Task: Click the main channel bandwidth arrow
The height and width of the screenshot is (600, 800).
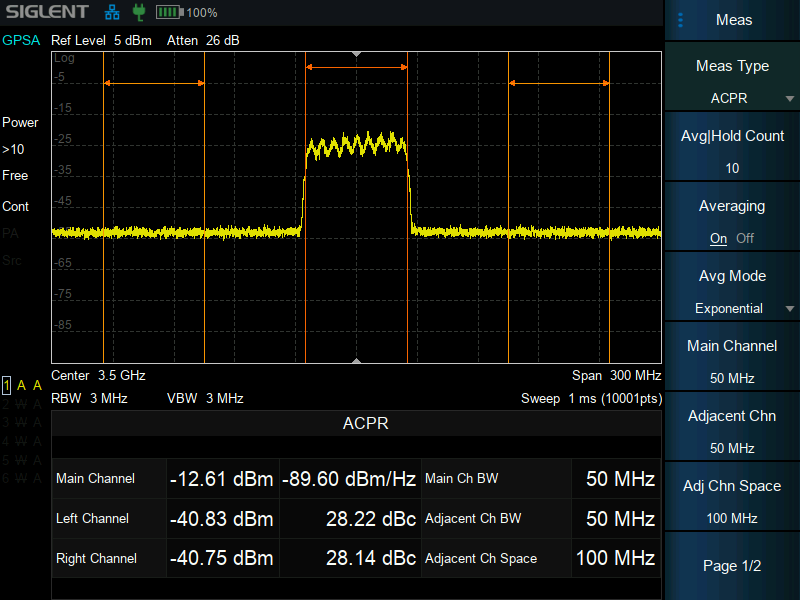Action: tap(357, 67)
